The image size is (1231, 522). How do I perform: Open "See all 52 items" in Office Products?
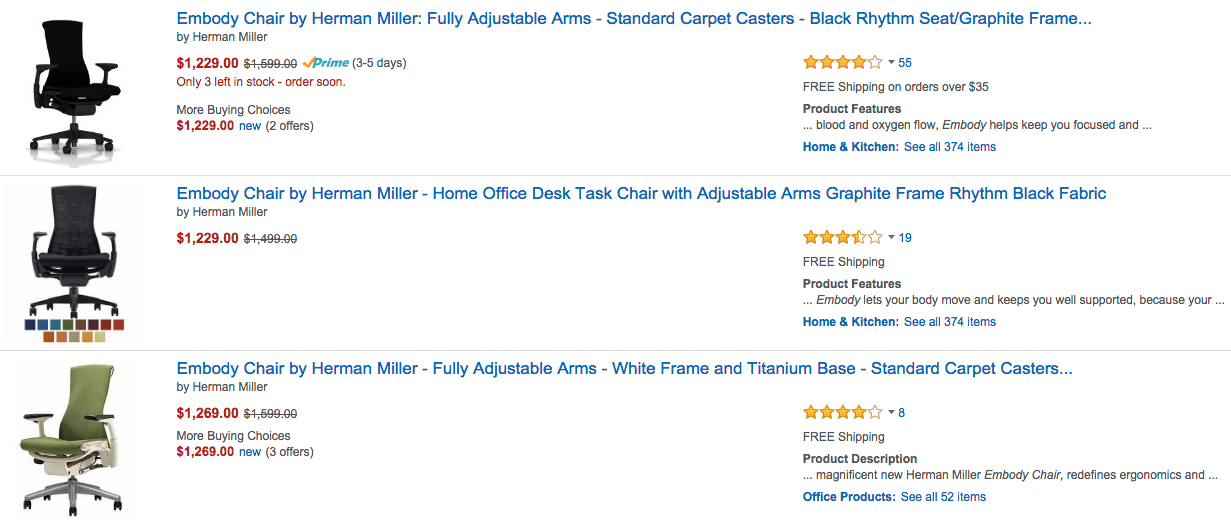click(943, 497)
